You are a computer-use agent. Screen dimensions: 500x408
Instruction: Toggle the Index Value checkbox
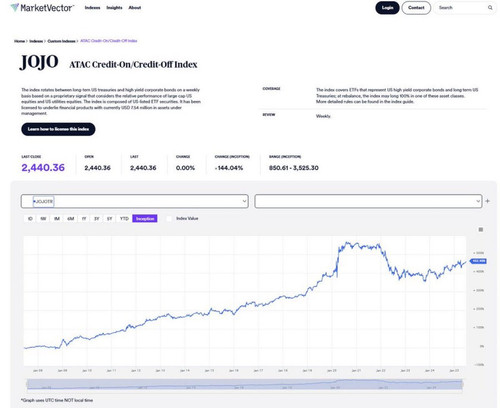coord(169,219)
